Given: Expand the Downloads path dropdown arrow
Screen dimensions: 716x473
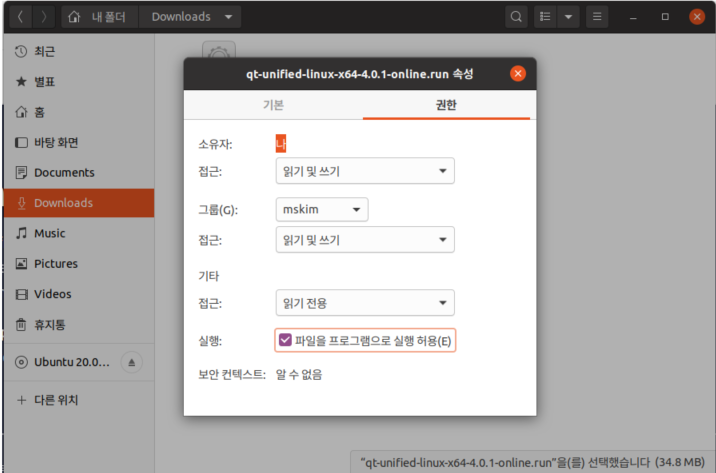Looking at the screenshot, I should pos(228,17).
